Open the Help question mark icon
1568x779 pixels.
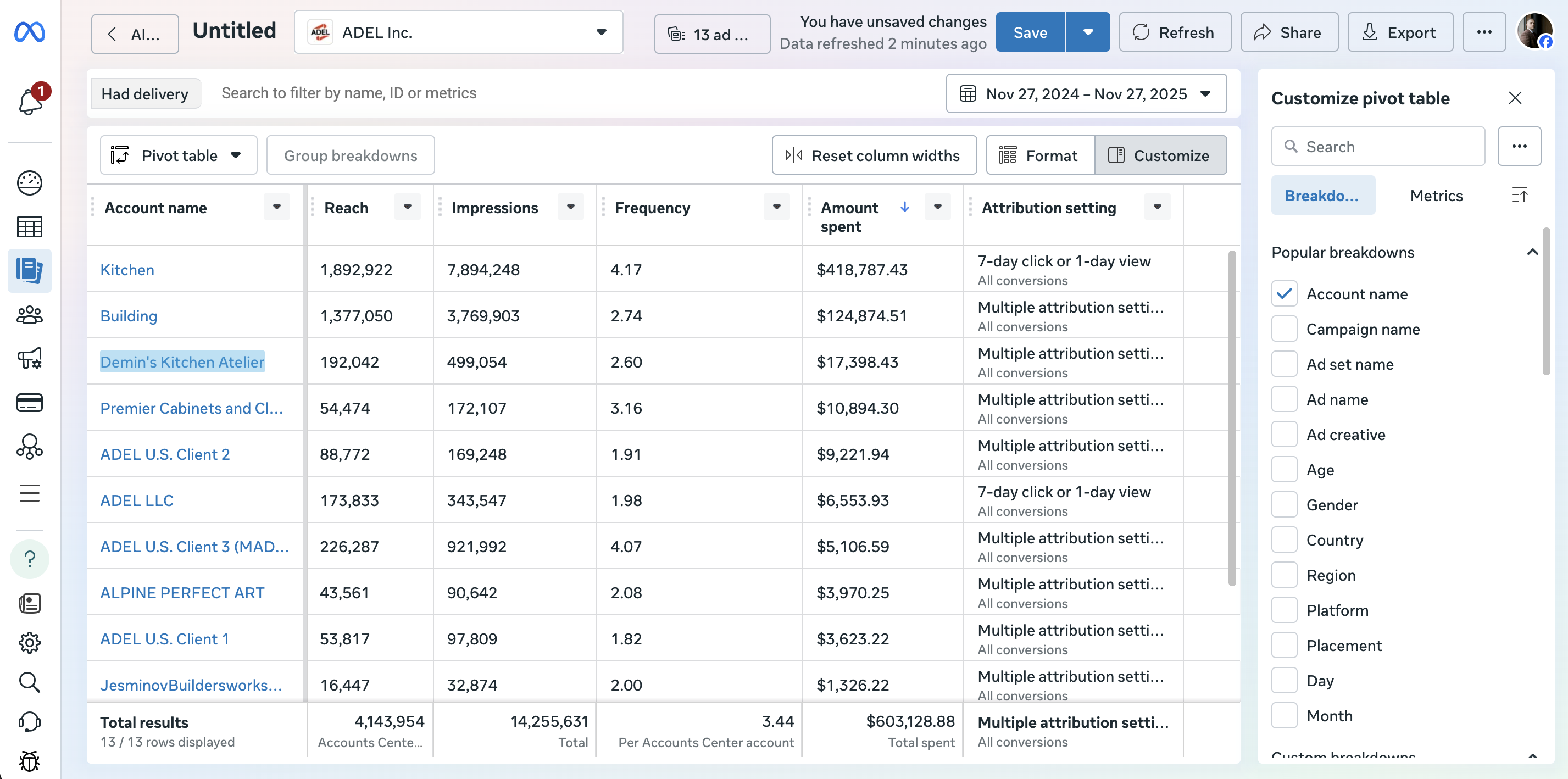click(29, 559)
